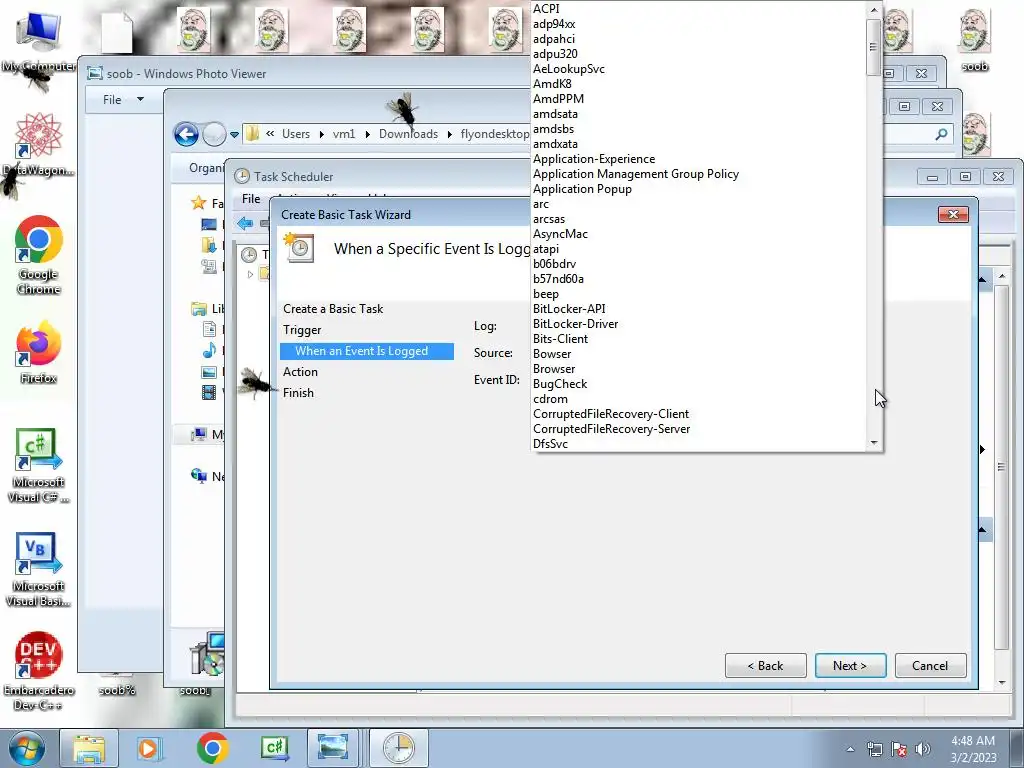Open File menu in Photo Viewer

(123, 99)
